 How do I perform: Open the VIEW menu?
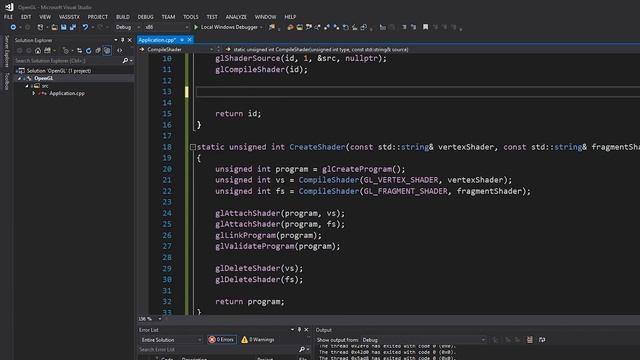(x=45, y=17)
